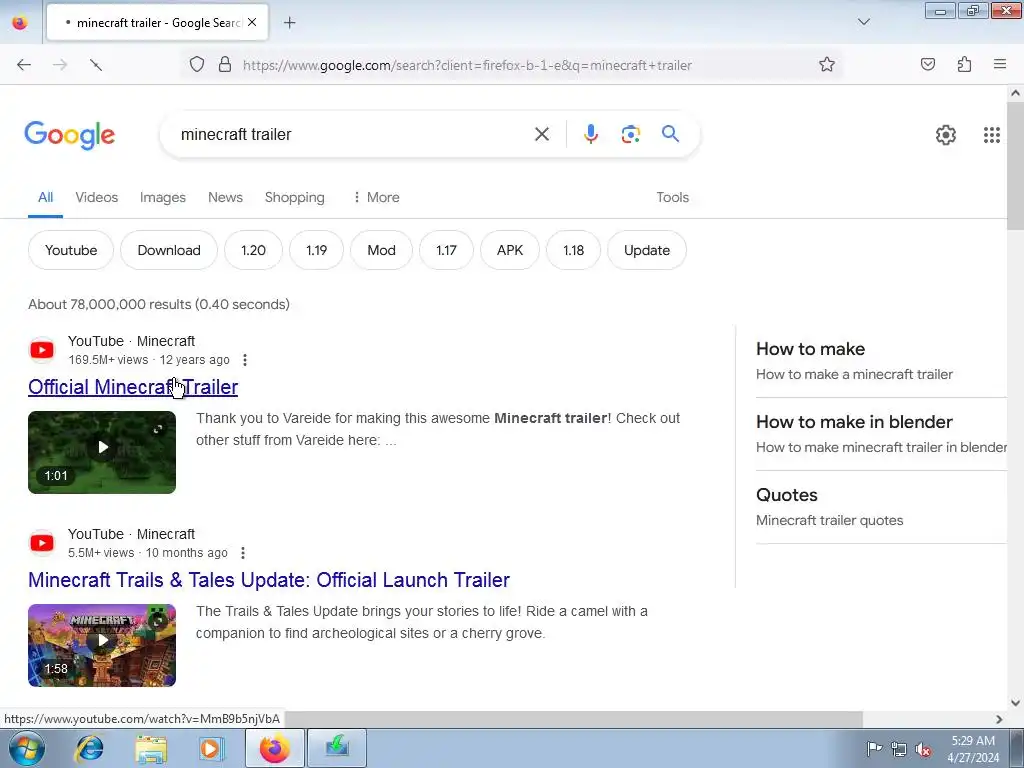This screenshot has height=768, width=1024.
Task: Open a new tab with plus
Action: pos(290,23)
